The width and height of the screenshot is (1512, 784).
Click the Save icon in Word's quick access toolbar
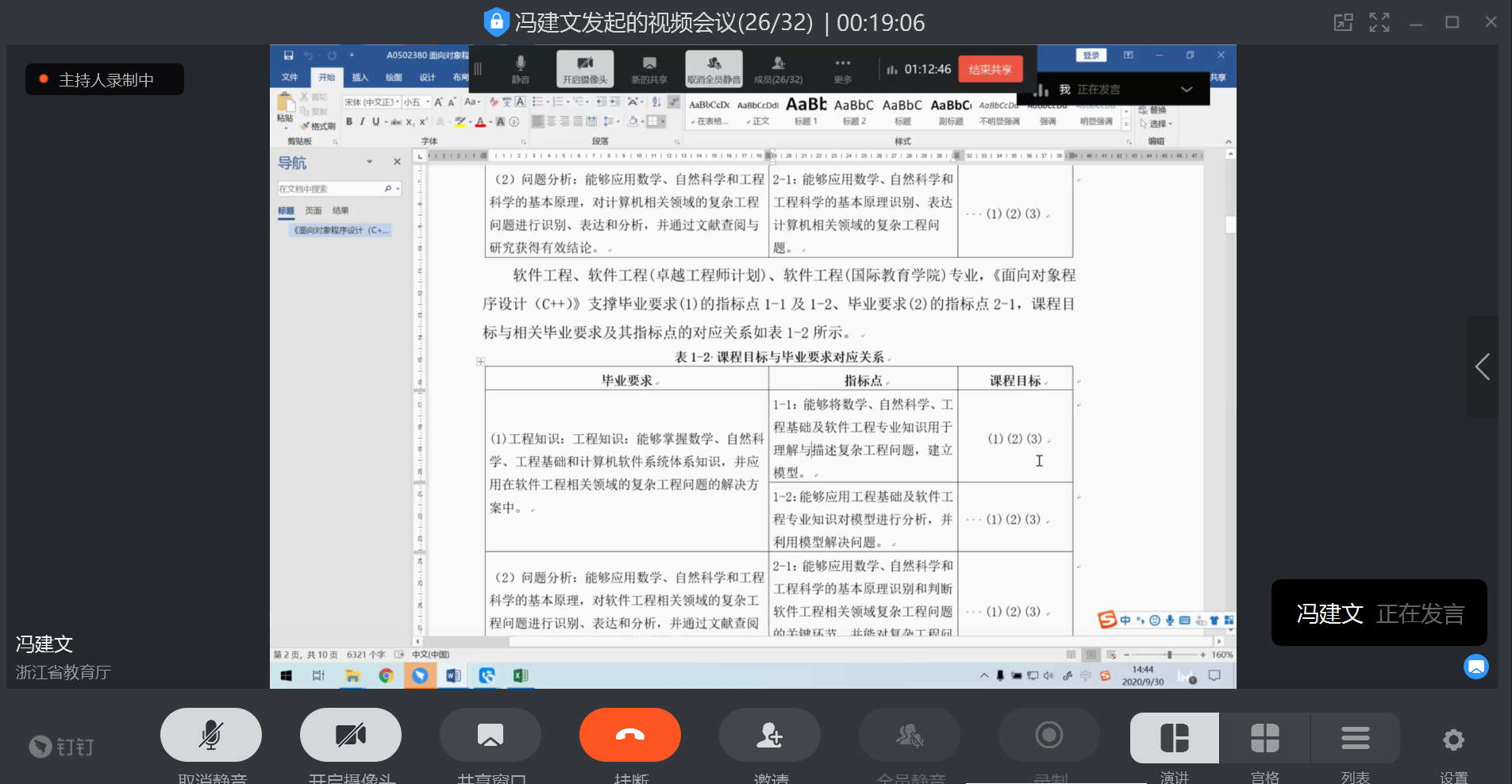click(288, 56)
